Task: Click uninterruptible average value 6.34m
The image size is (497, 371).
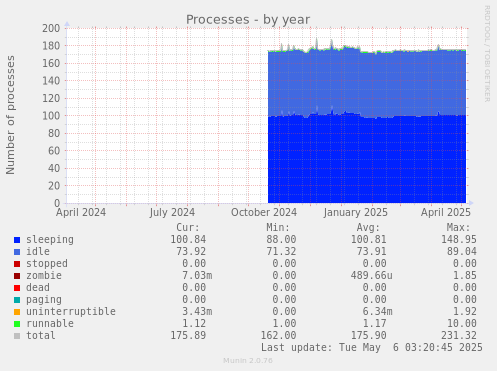Action: tap(377, 312)
